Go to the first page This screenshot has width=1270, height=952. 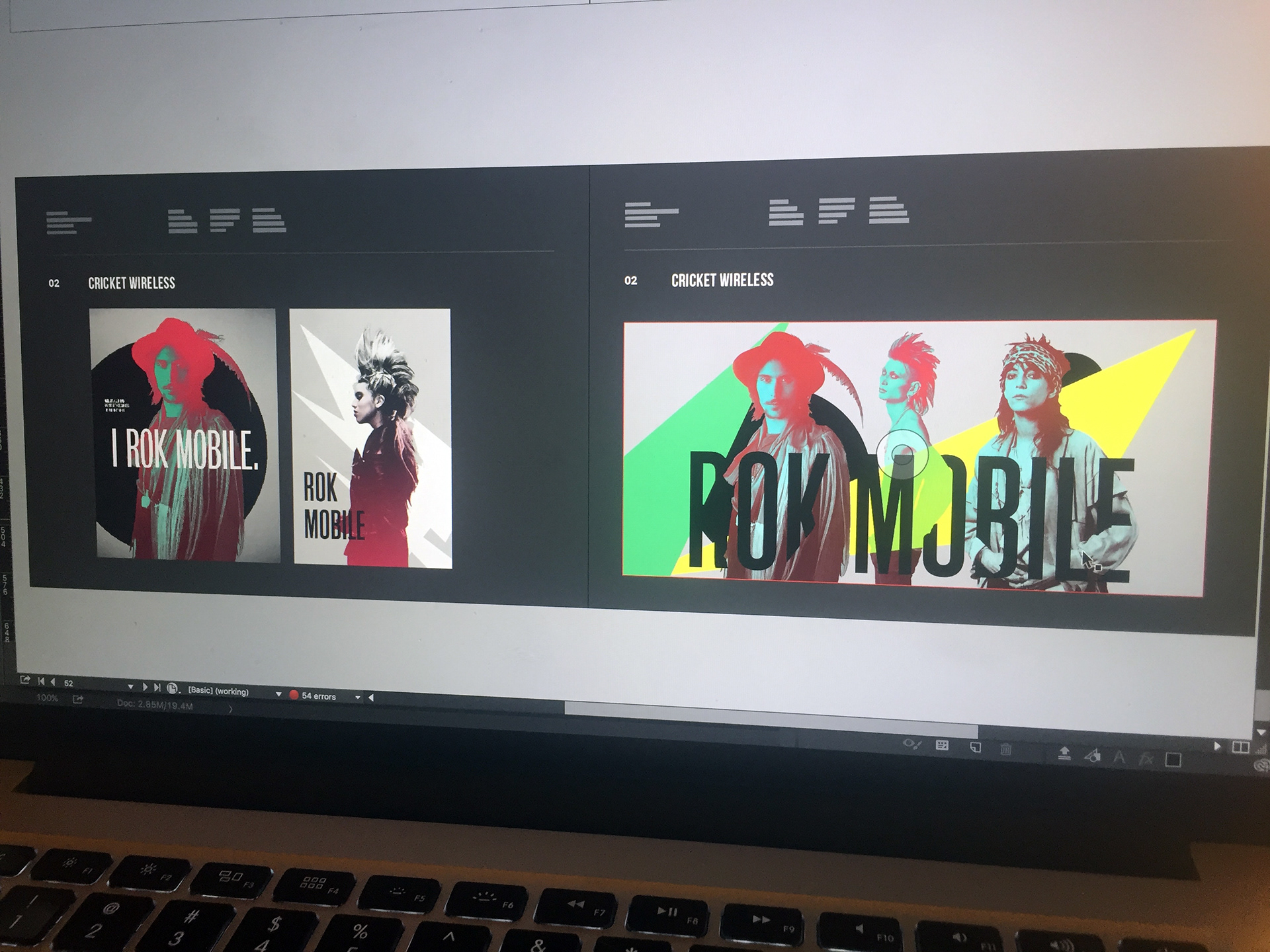[x=41, y=681]
